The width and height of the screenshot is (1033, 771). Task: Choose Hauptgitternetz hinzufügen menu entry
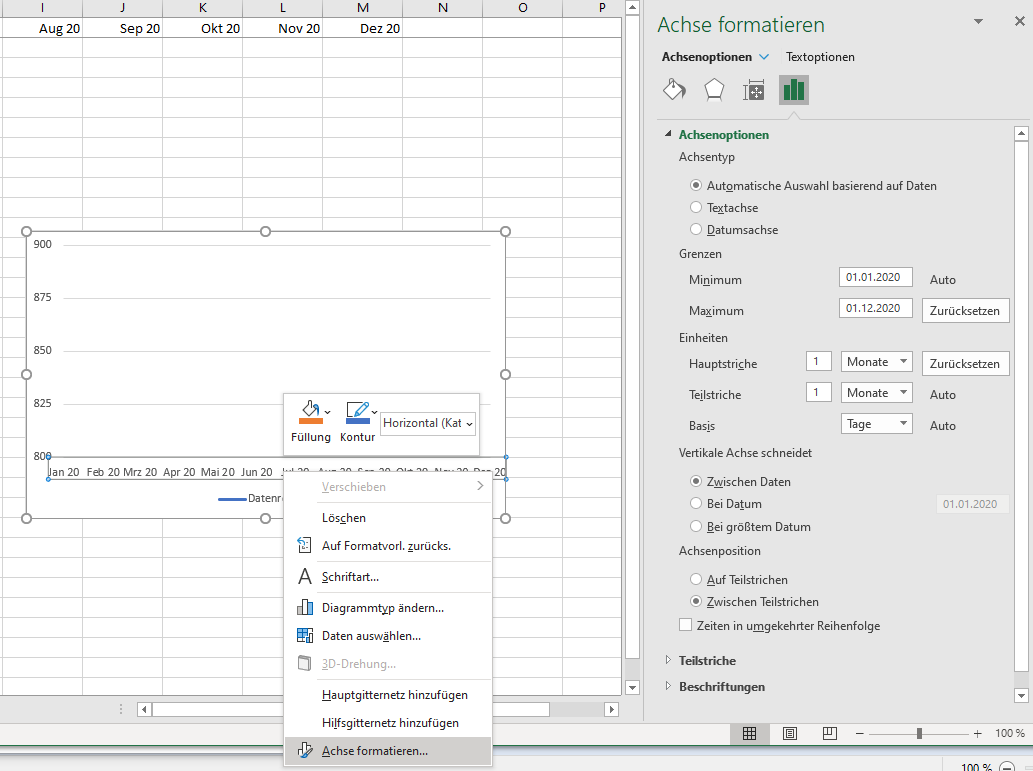pos(388,695)
